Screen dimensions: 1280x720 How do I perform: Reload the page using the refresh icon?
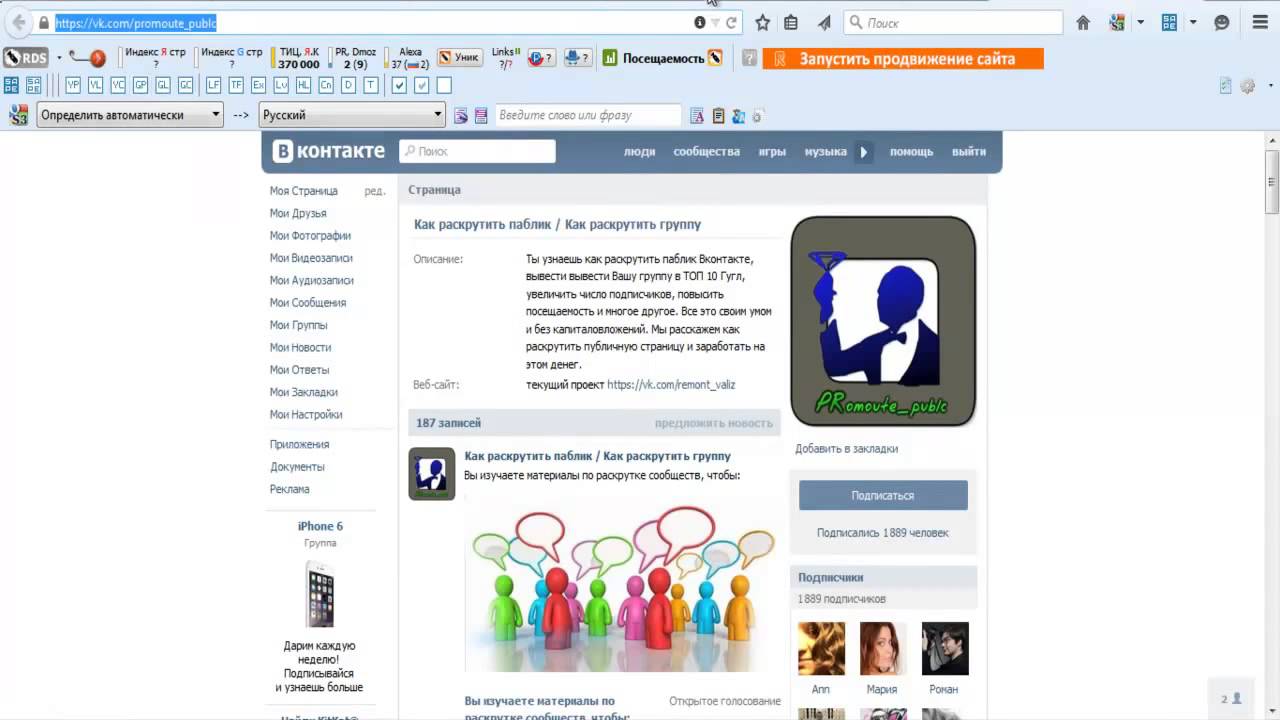pos(731,22)
